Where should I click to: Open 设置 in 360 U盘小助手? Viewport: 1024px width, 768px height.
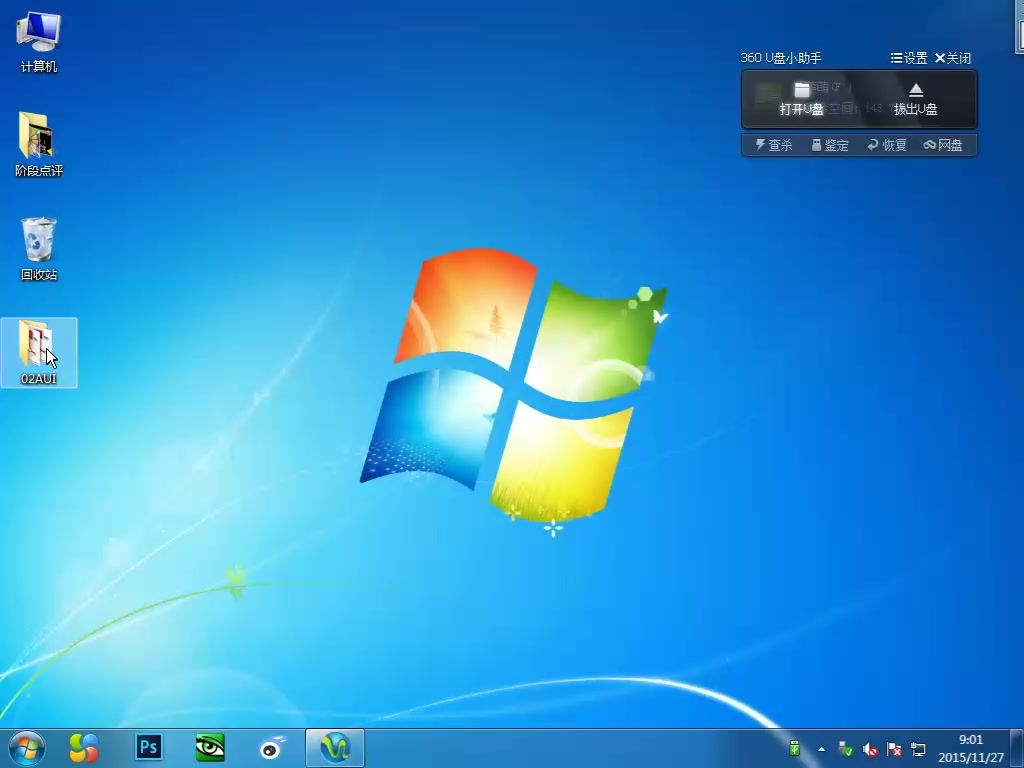(x=909, y=58)
